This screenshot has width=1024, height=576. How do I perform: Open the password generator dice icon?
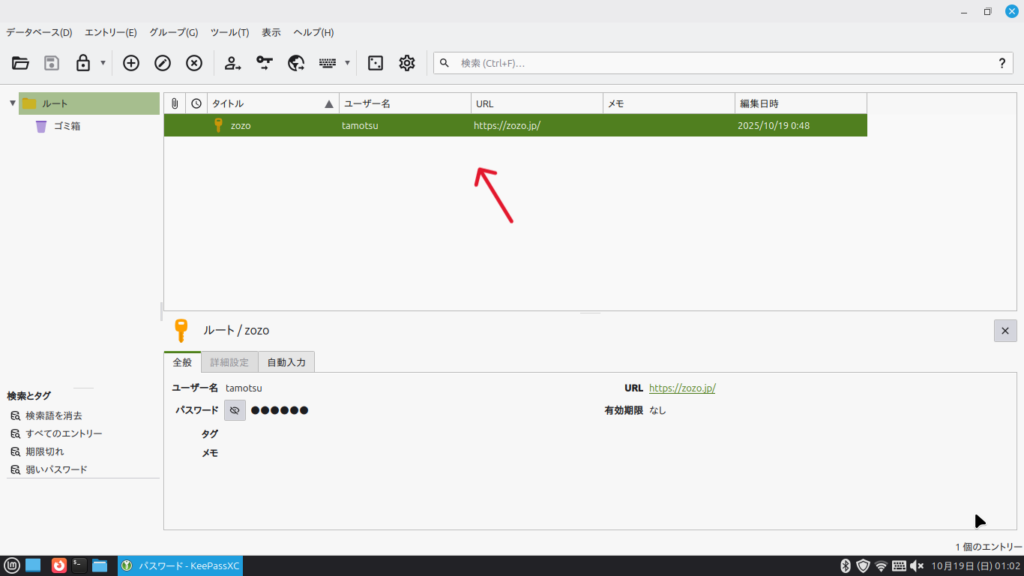(375, 63)
